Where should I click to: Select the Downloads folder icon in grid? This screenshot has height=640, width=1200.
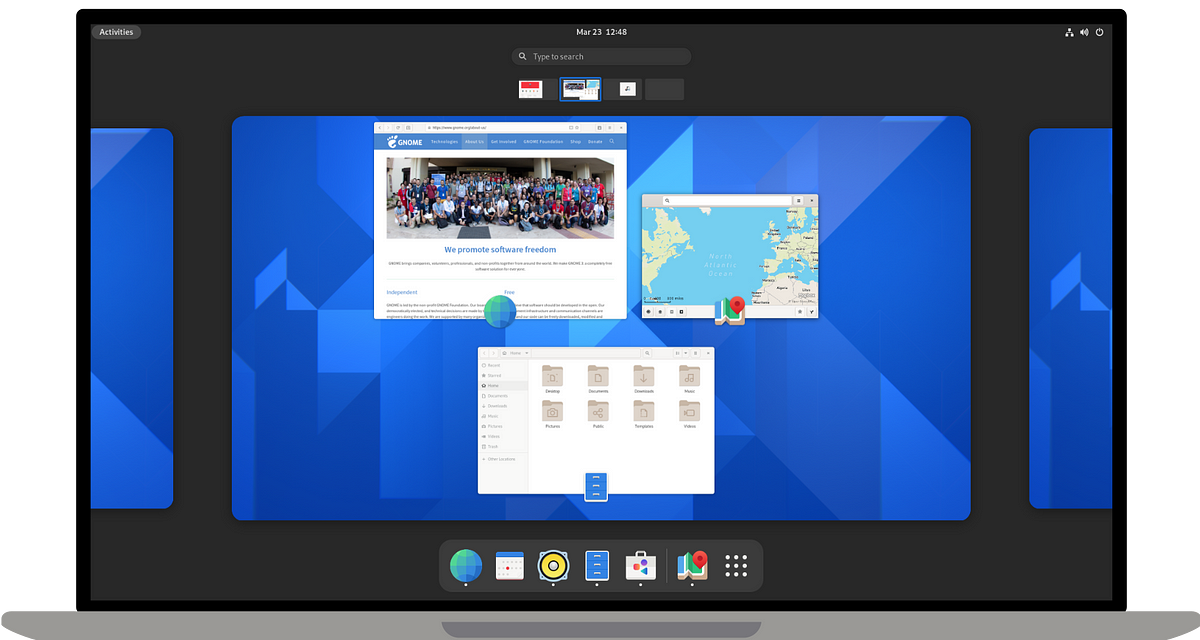(644, 376)
